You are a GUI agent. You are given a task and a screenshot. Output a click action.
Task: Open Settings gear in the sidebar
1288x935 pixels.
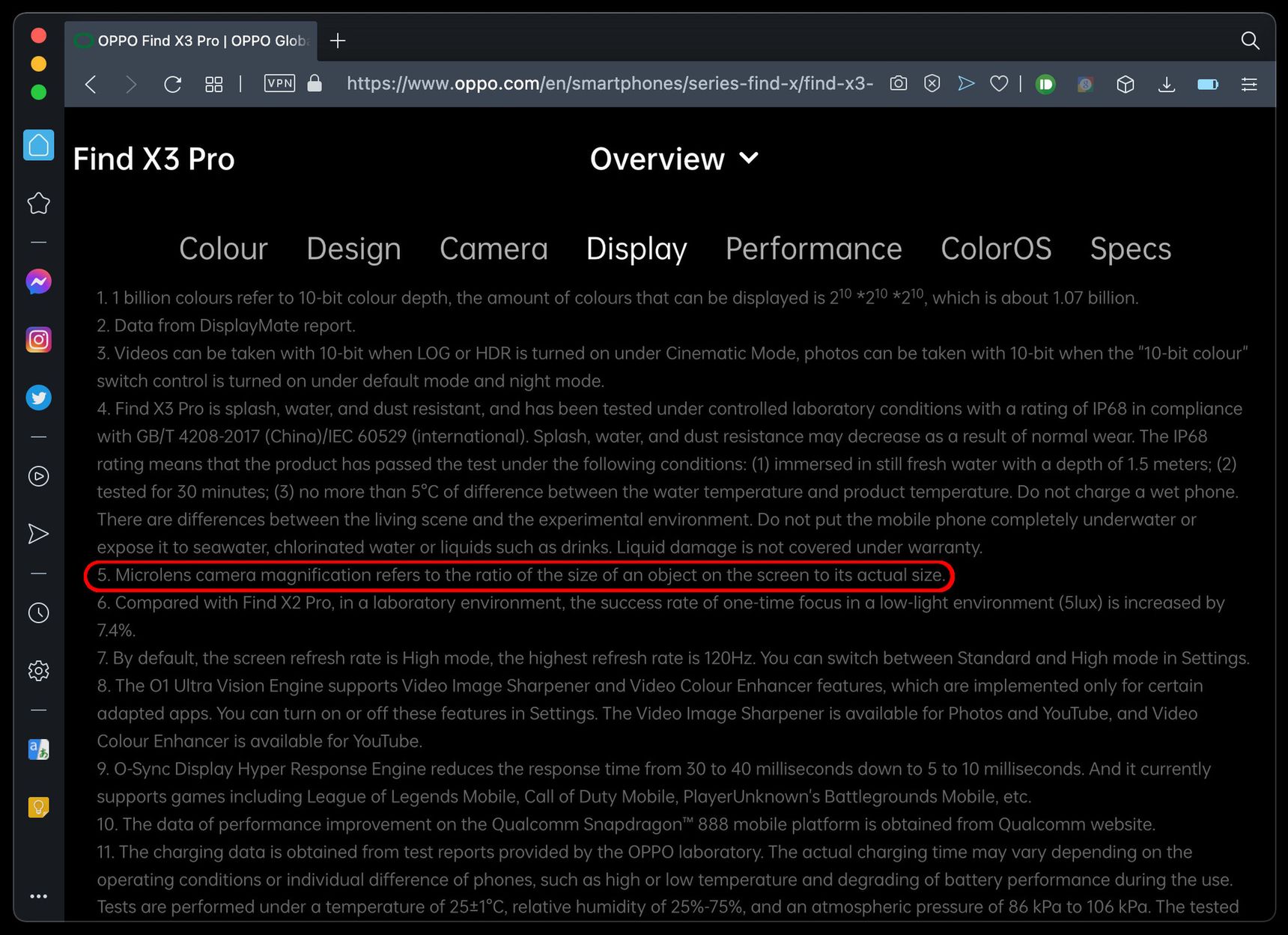(39, 671)
